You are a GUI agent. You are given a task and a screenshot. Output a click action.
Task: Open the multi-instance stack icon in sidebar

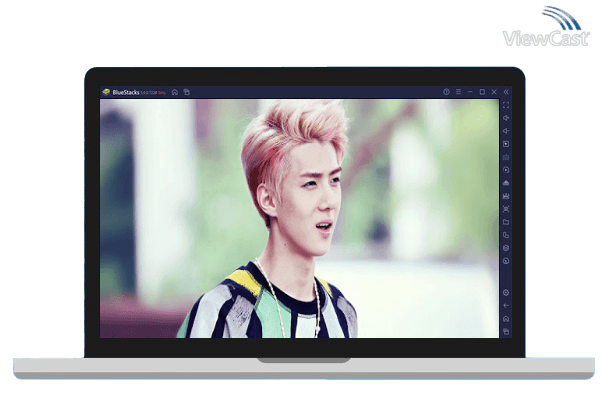pos(506,248)
